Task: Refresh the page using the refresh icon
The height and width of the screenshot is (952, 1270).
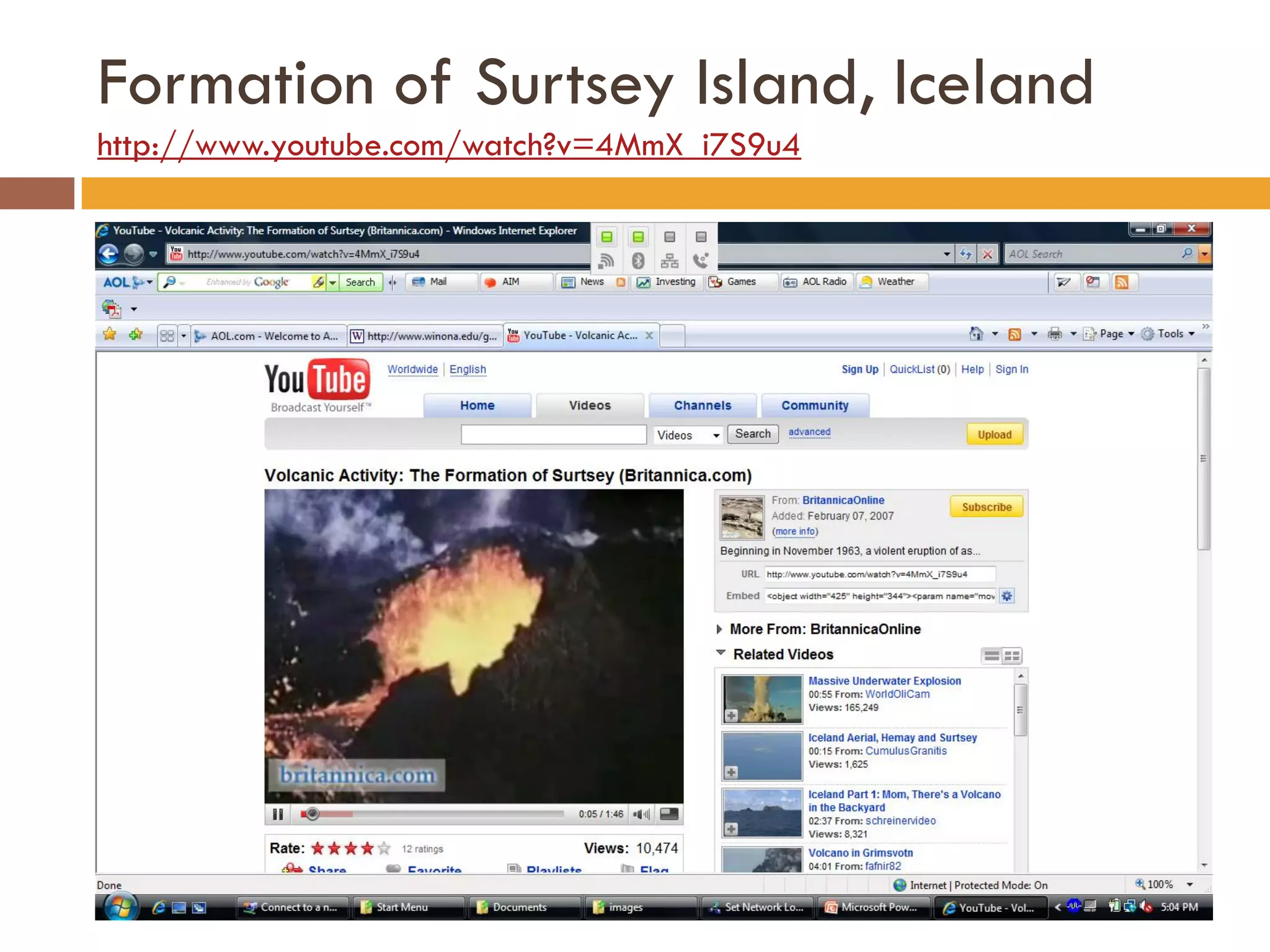Action: (966, 254)
